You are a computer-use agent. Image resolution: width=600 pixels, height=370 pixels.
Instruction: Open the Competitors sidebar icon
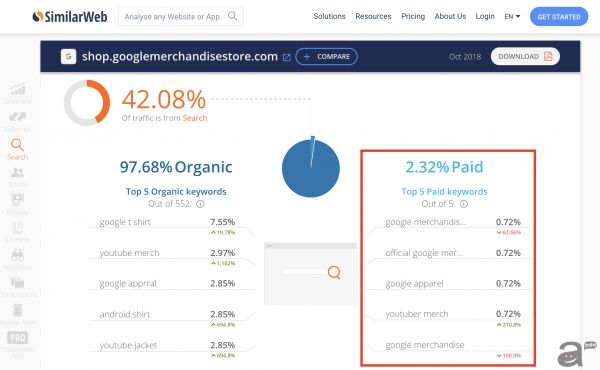pos(18,282)
